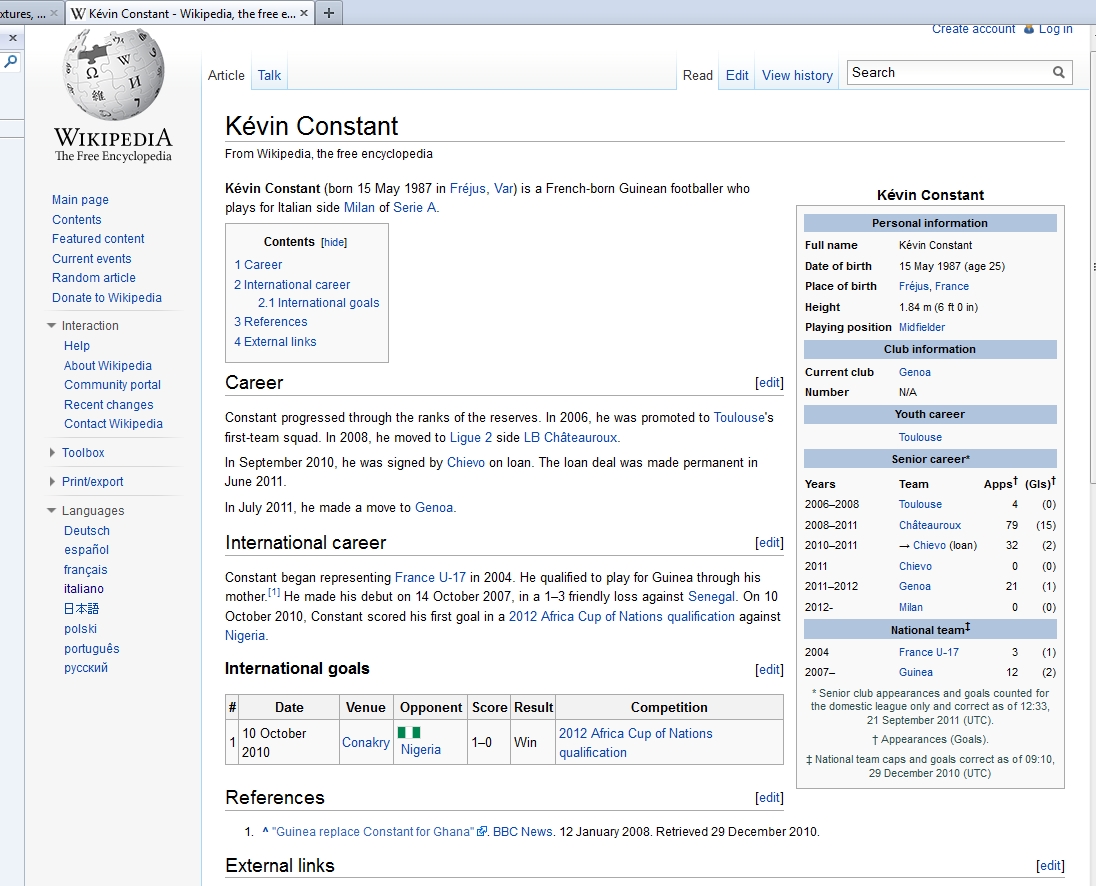Close the left side panel with its X
1096x886 pixels.
point(13,38)
